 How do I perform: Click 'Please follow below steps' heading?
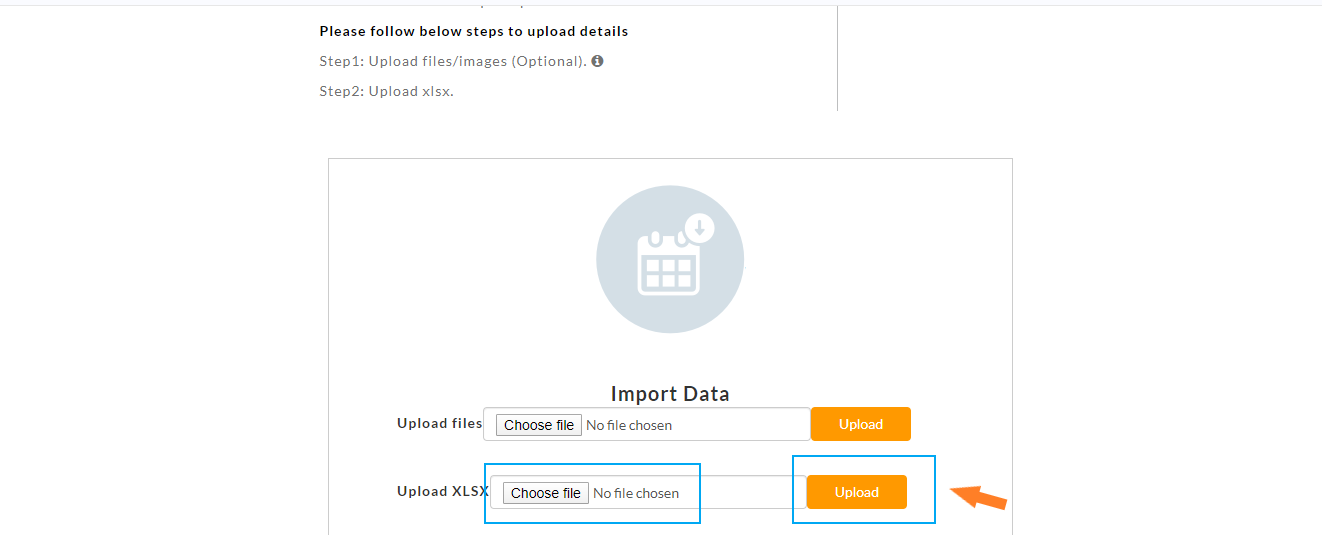[474, 31]
